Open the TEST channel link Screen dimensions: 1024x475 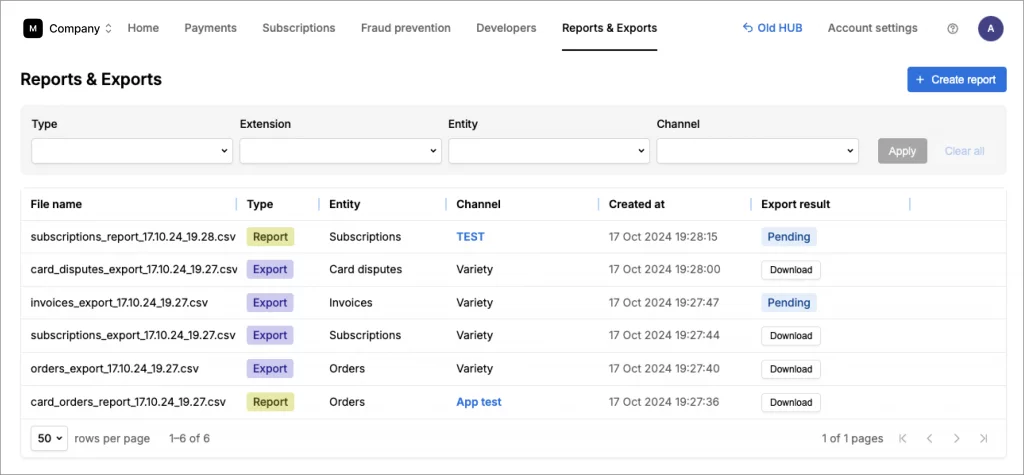(470, 237)
